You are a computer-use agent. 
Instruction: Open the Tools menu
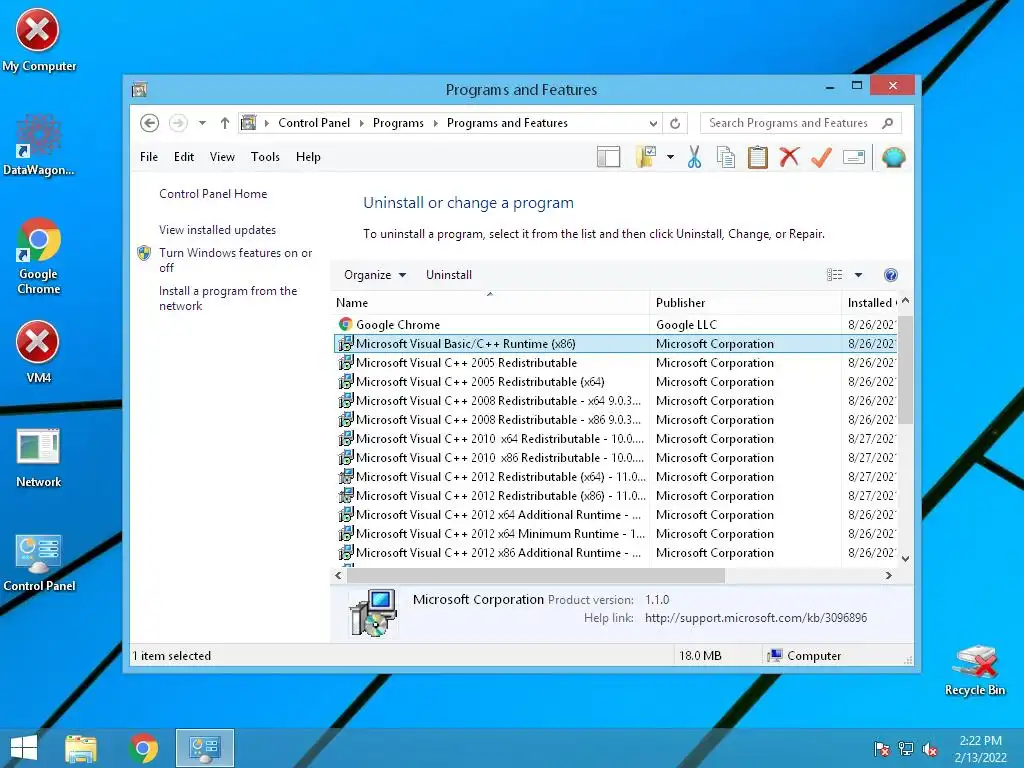point(265,157)
